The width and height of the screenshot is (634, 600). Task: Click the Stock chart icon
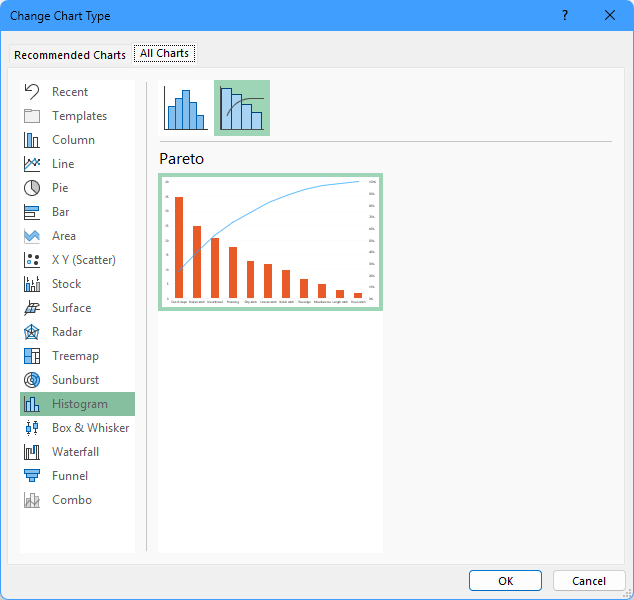pos(32,284)
